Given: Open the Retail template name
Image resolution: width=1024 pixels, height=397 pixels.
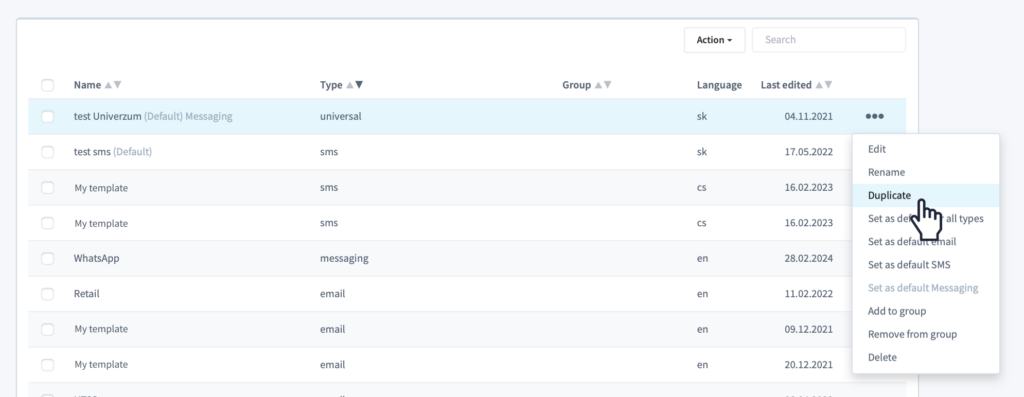Looking at the screenshot, I should [x=87, y=294].
